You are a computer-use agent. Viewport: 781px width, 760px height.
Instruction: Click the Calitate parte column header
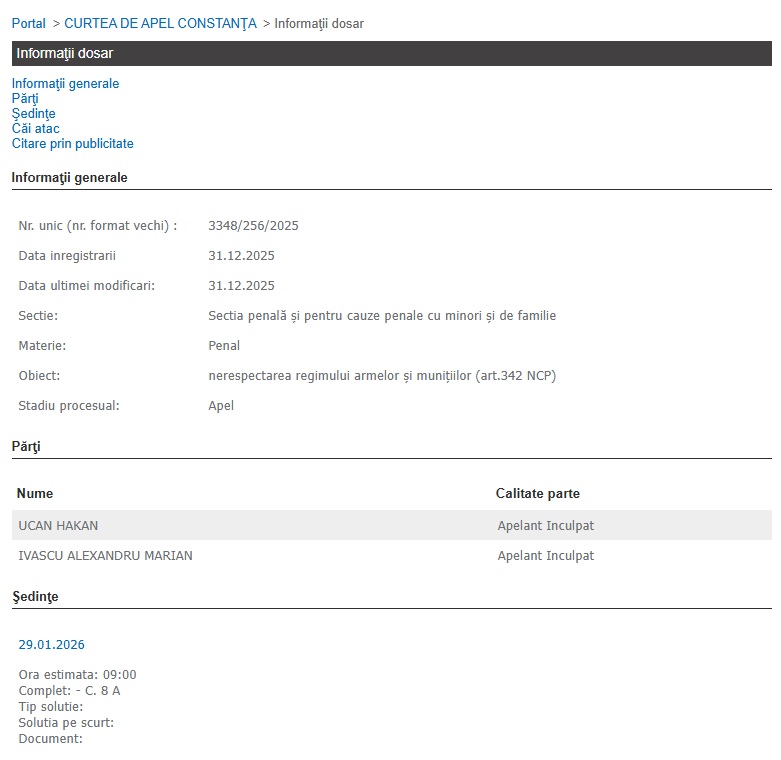pyautogui.click(x=537, y=494)
